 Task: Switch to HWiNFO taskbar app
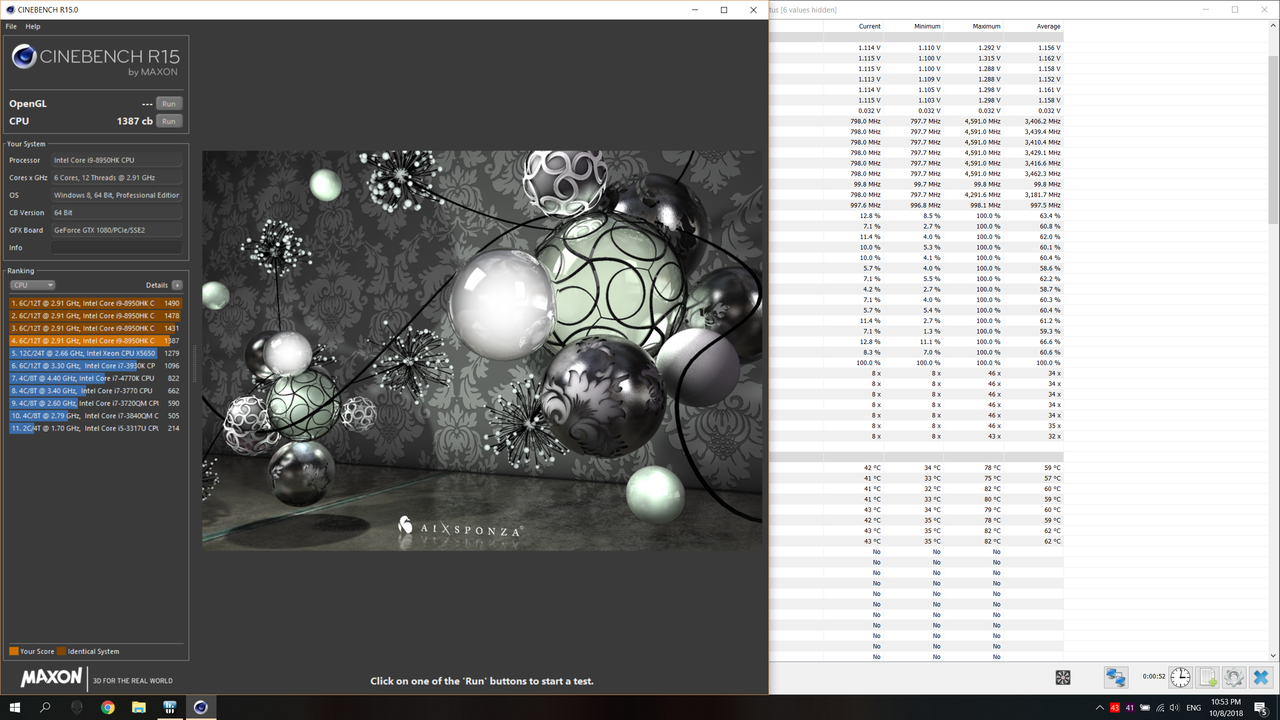(x=170, y=707)
